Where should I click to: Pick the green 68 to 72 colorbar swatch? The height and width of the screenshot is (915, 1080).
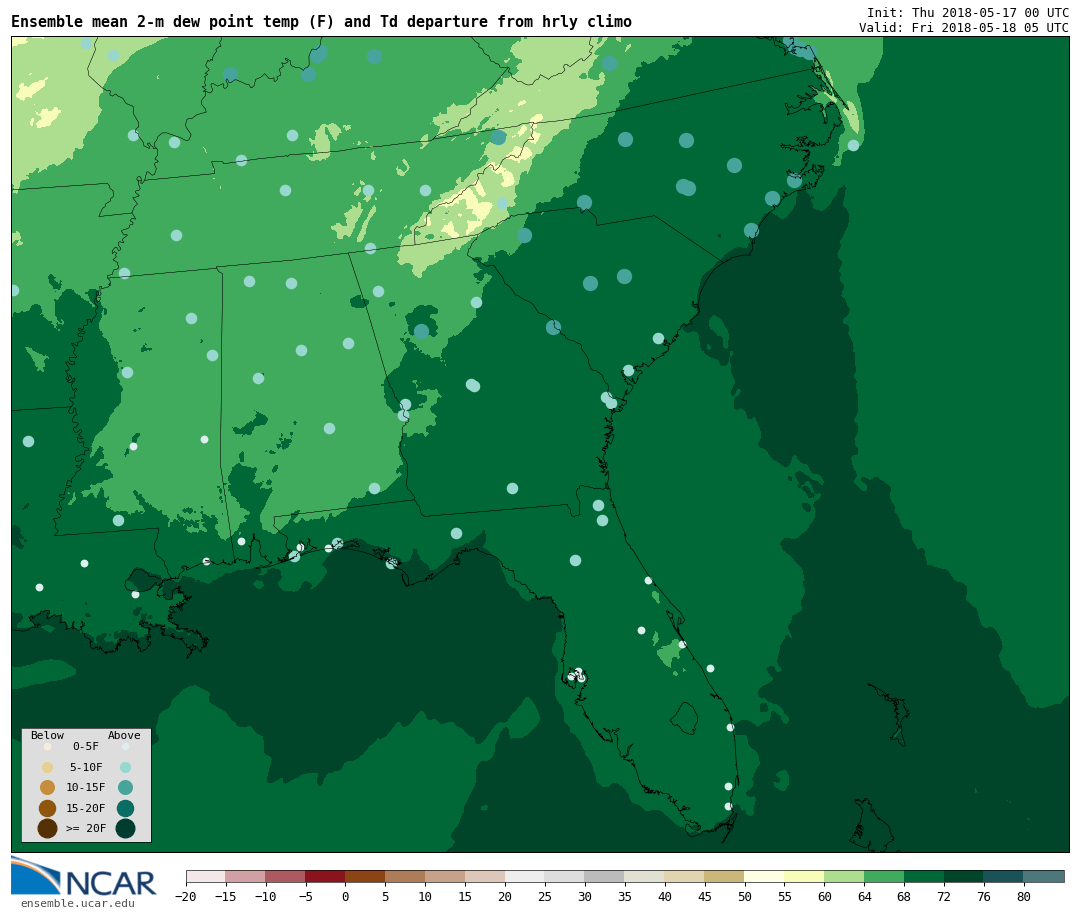pyautogui.click(x=925, y=876)
